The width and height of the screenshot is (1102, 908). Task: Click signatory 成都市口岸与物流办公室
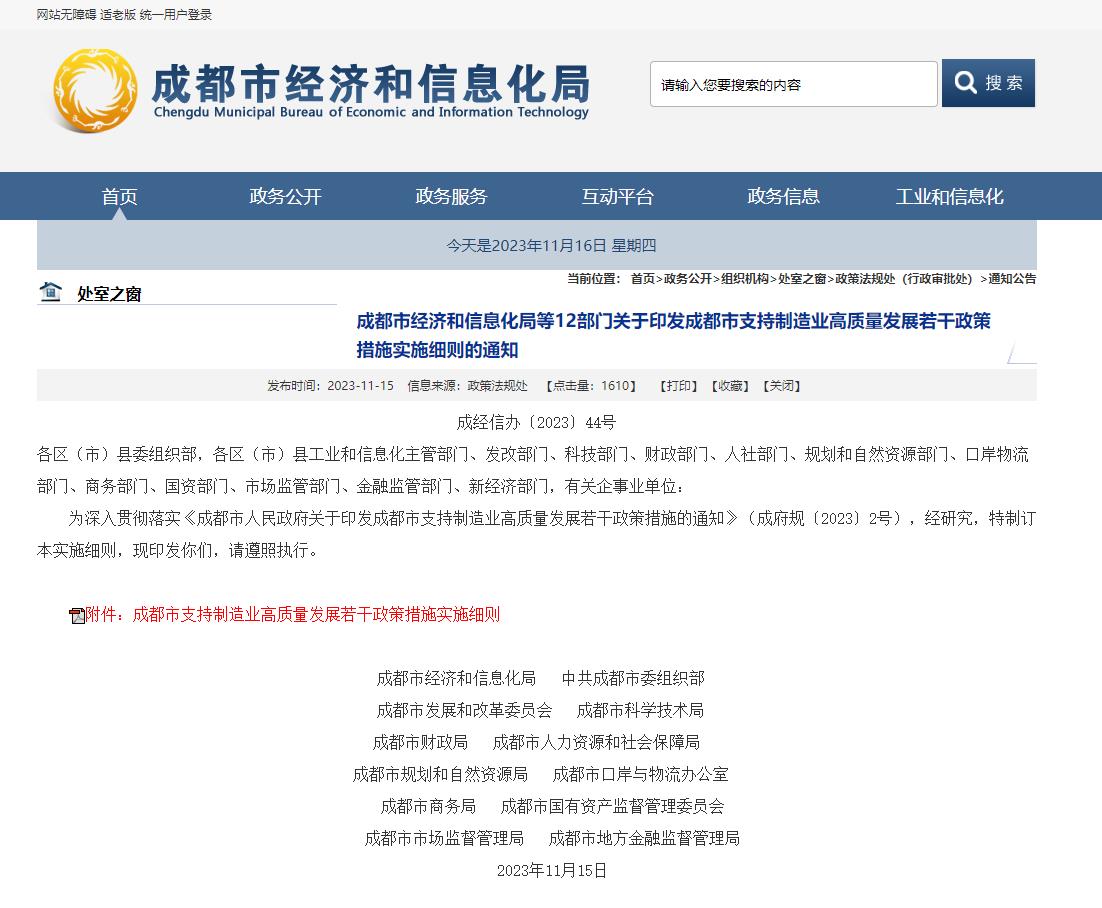[640, 774]
